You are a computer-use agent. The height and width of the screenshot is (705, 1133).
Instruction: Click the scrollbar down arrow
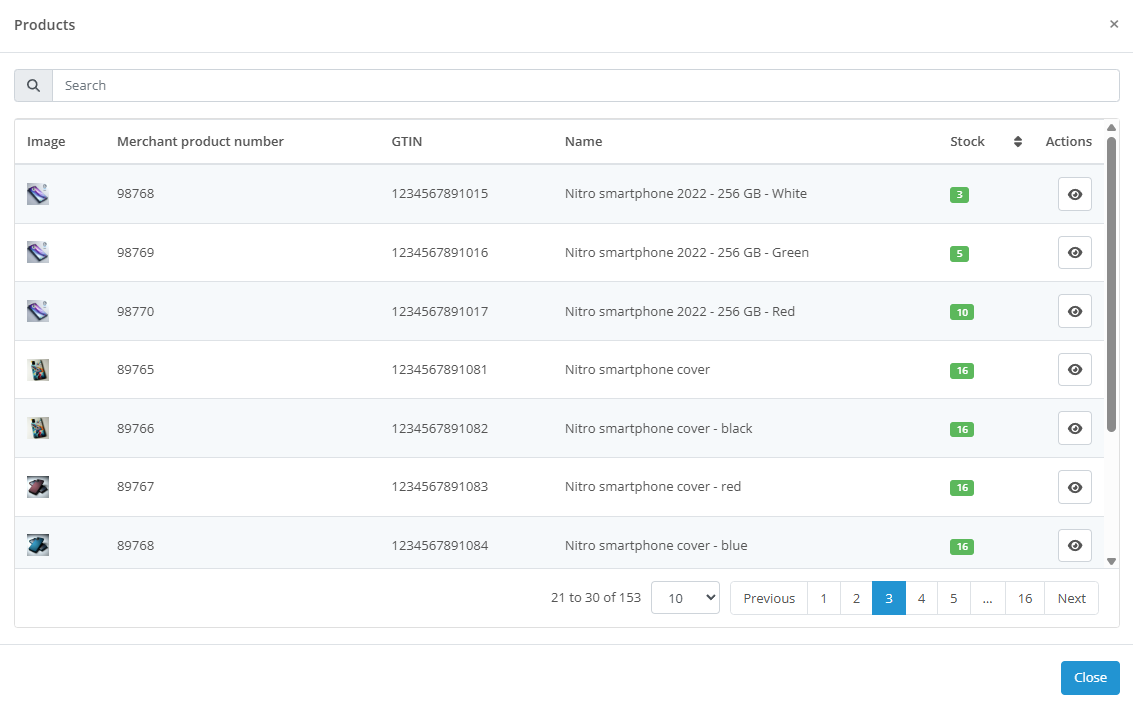tap(1111, 561)
